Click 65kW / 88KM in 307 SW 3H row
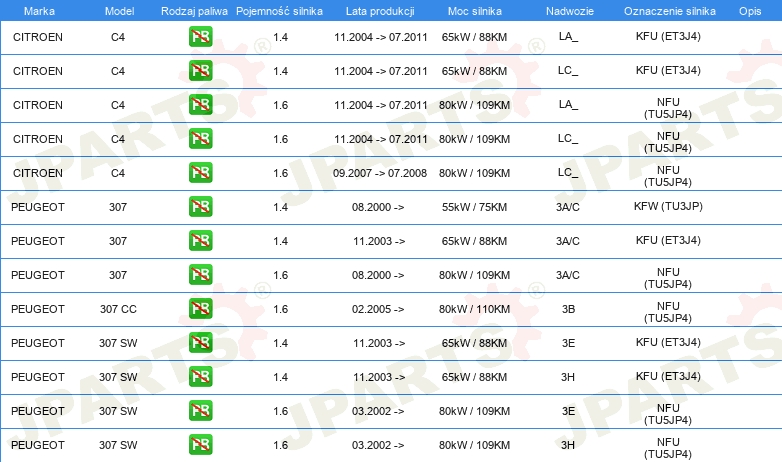This screenshot has height=462, width=782. (x=474, y=377)
